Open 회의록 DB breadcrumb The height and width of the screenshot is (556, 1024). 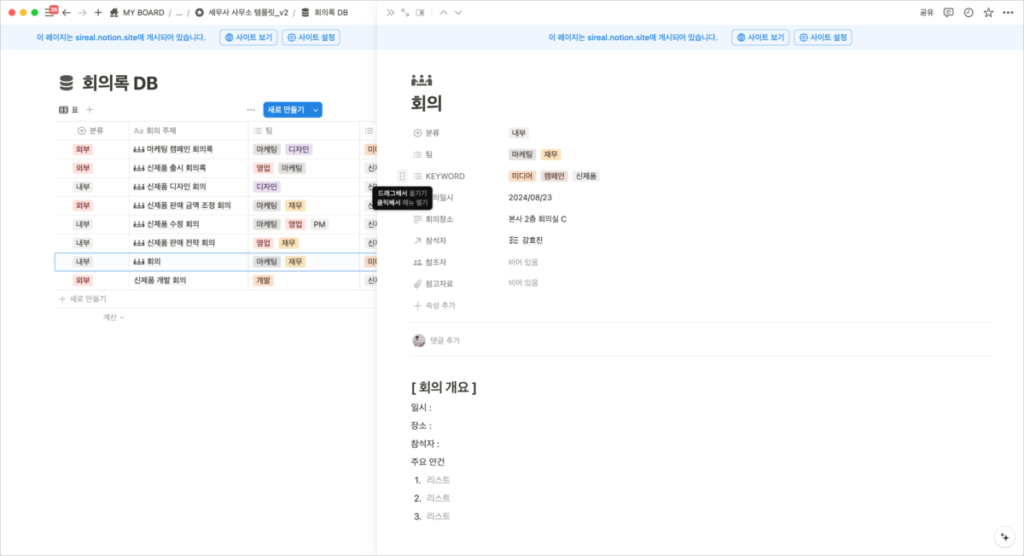(x=325, y=12)
